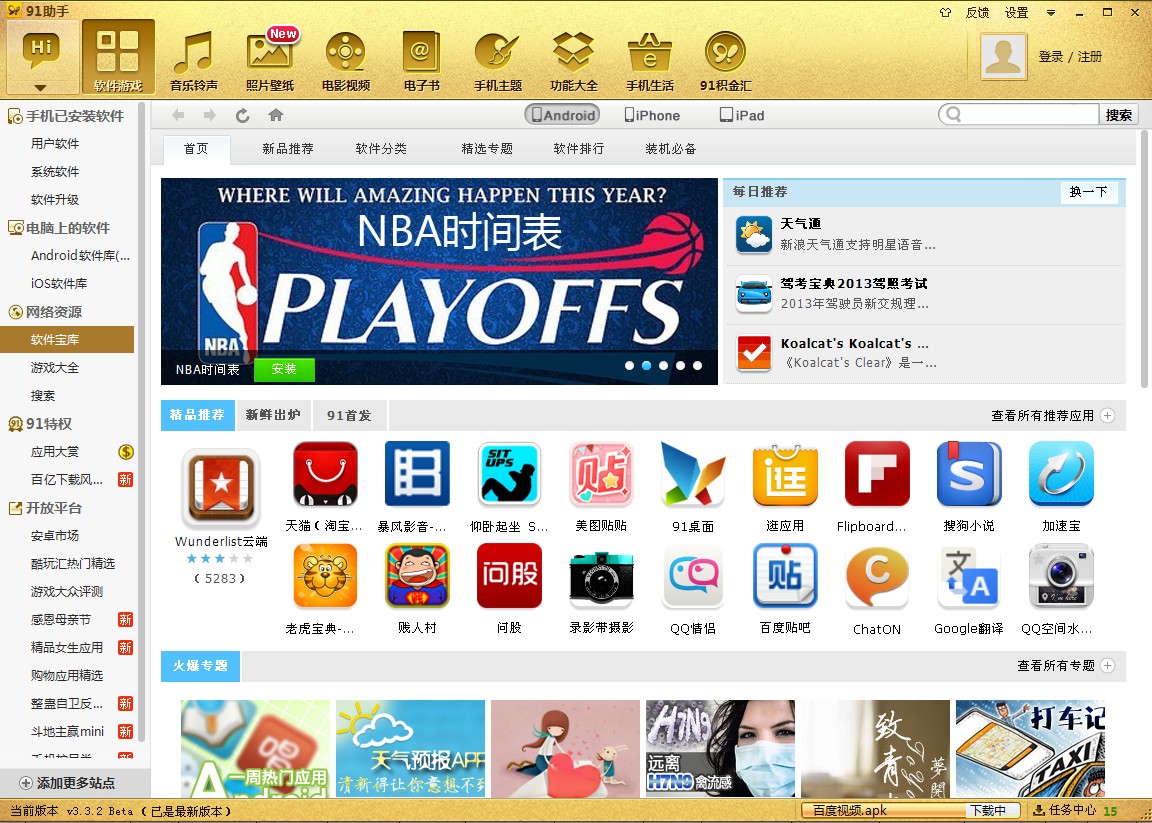This screenshot has height=823, width=1152.
Task: Click the Hi device button
Action: [41, 57]
